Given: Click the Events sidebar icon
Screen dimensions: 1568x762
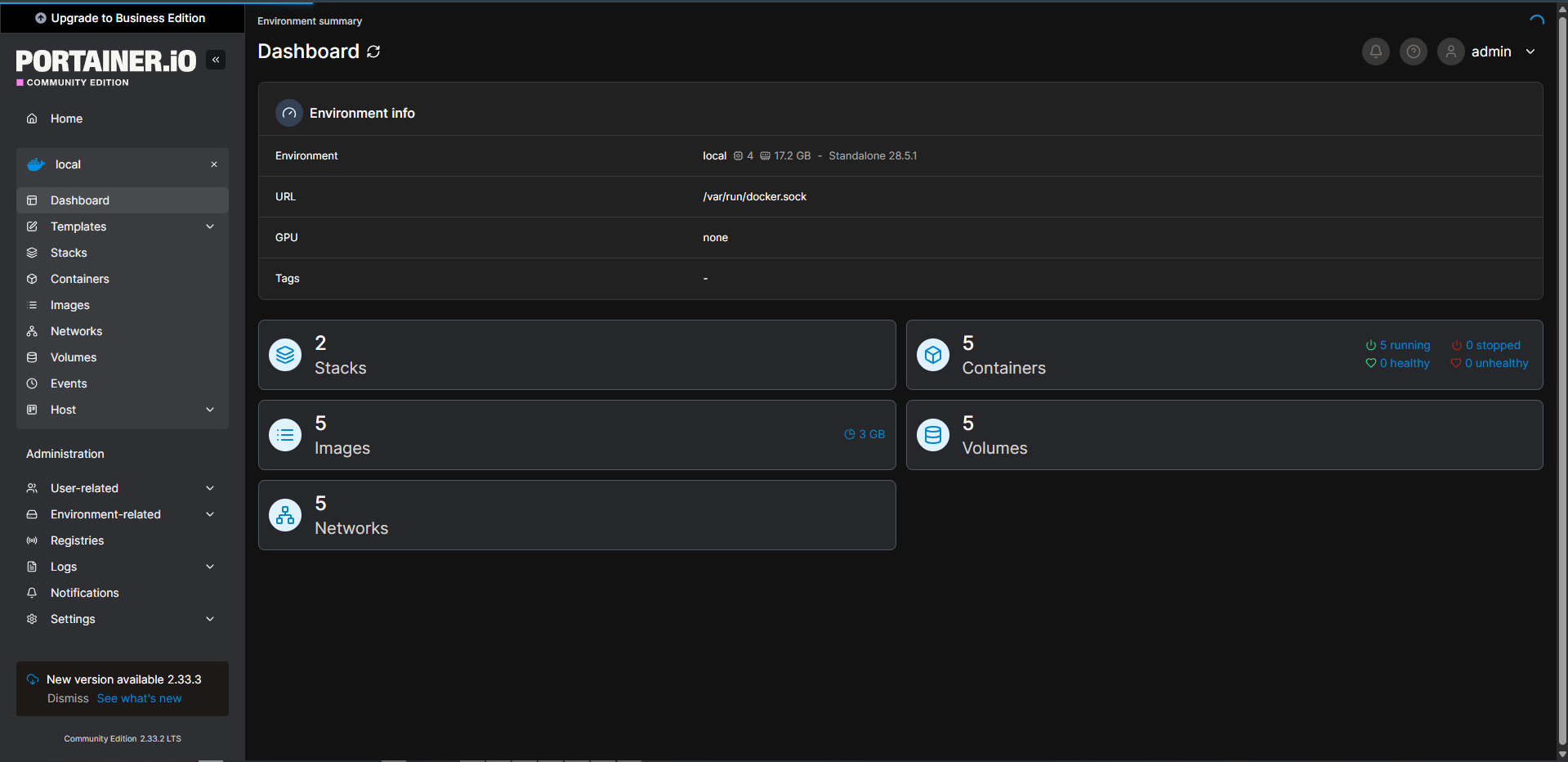Looking at the screenshot, I should pos(32,383).
